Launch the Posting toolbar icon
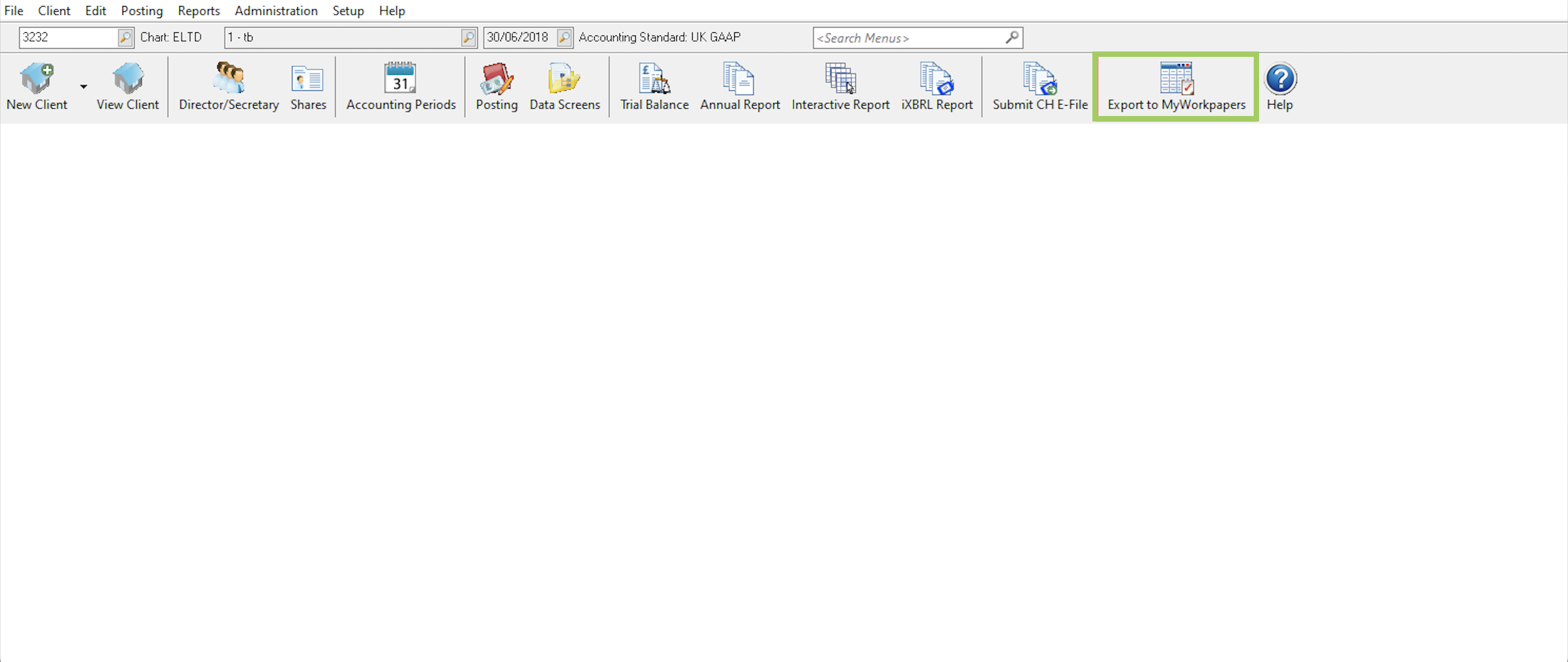 click(496, 86)
